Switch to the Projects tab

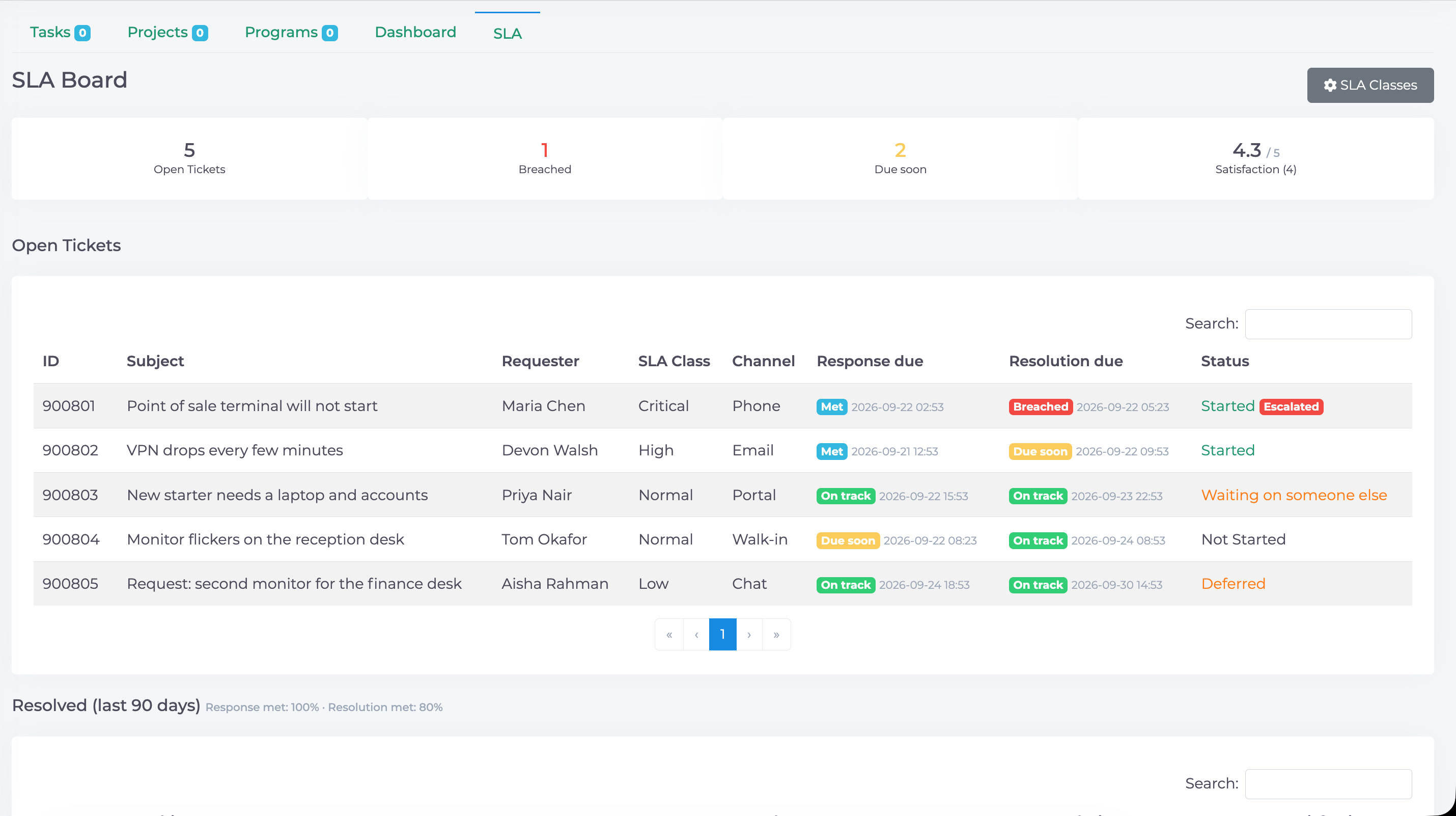[167, 32]
